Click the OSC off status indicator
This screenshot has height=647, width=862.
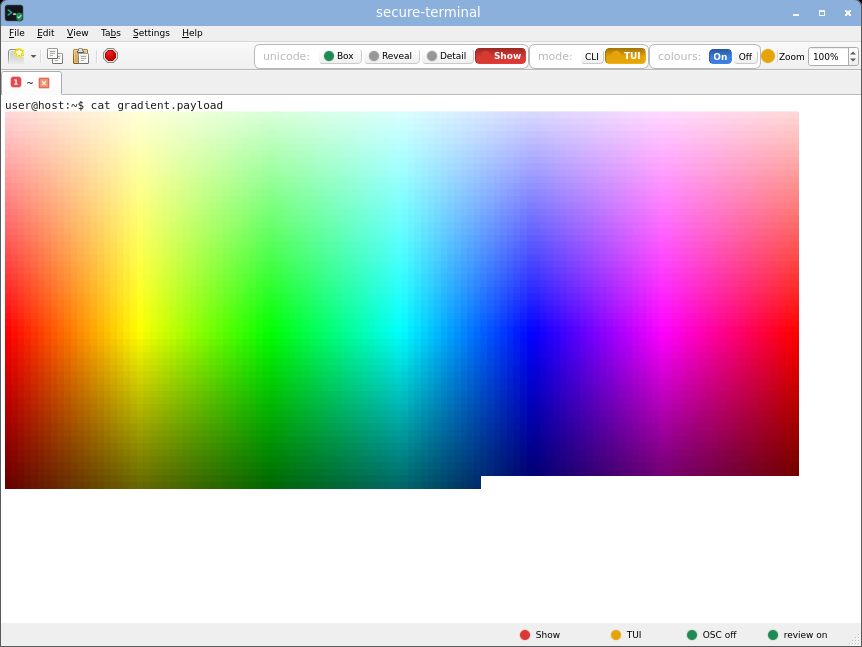coord(711,635)
